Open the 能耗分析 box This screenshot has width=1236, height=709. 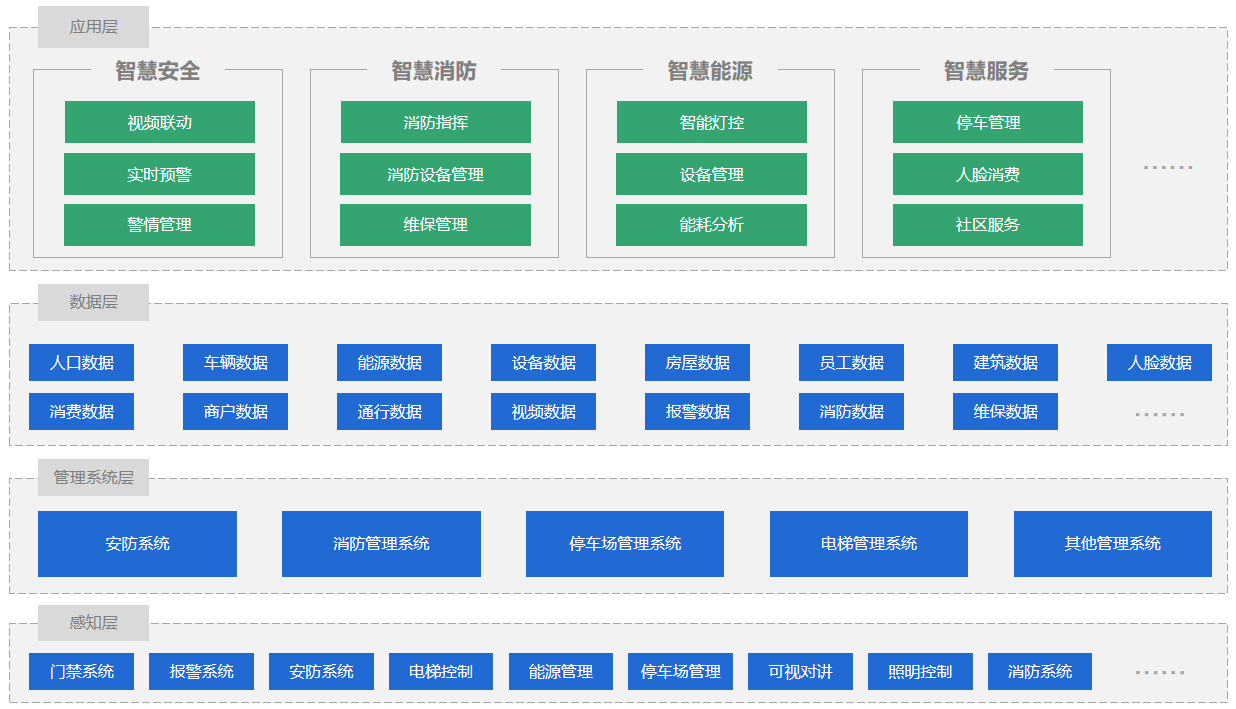(712, 225)
